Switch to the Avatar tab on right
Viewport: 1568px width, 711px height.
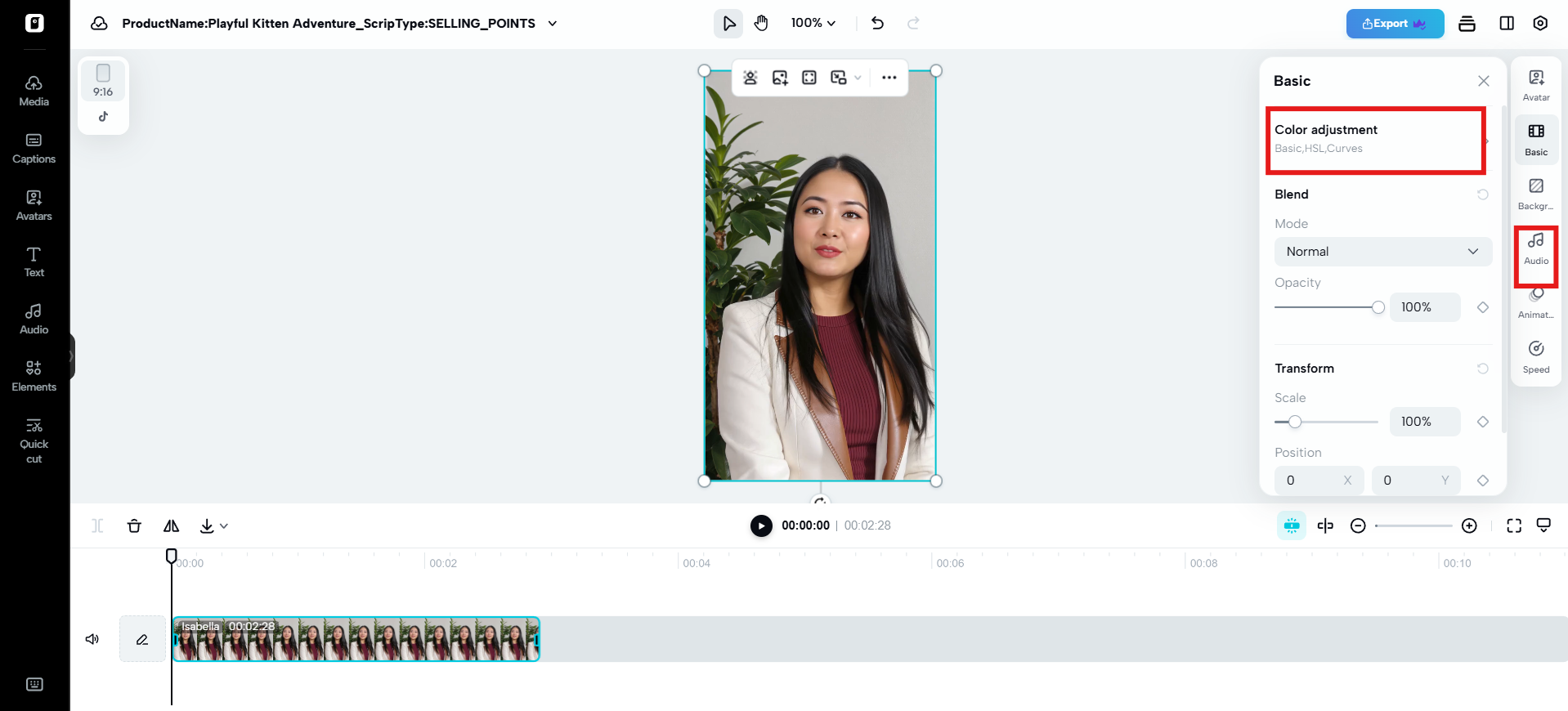pos(1535,85)
